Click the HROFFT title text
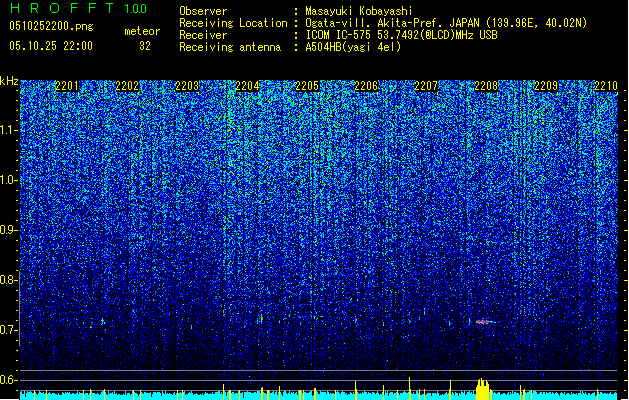629x400 pixels. tap(62, 8)
